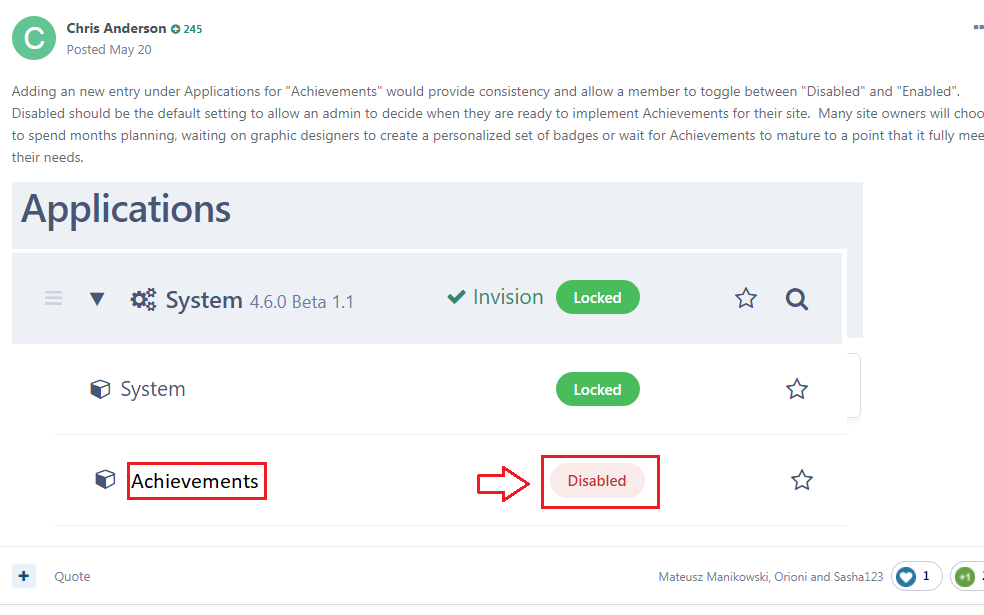The width and height of the screenshot is (984, 615).
Task: Select the Achievements application label
Action: [x=196, y=481]
